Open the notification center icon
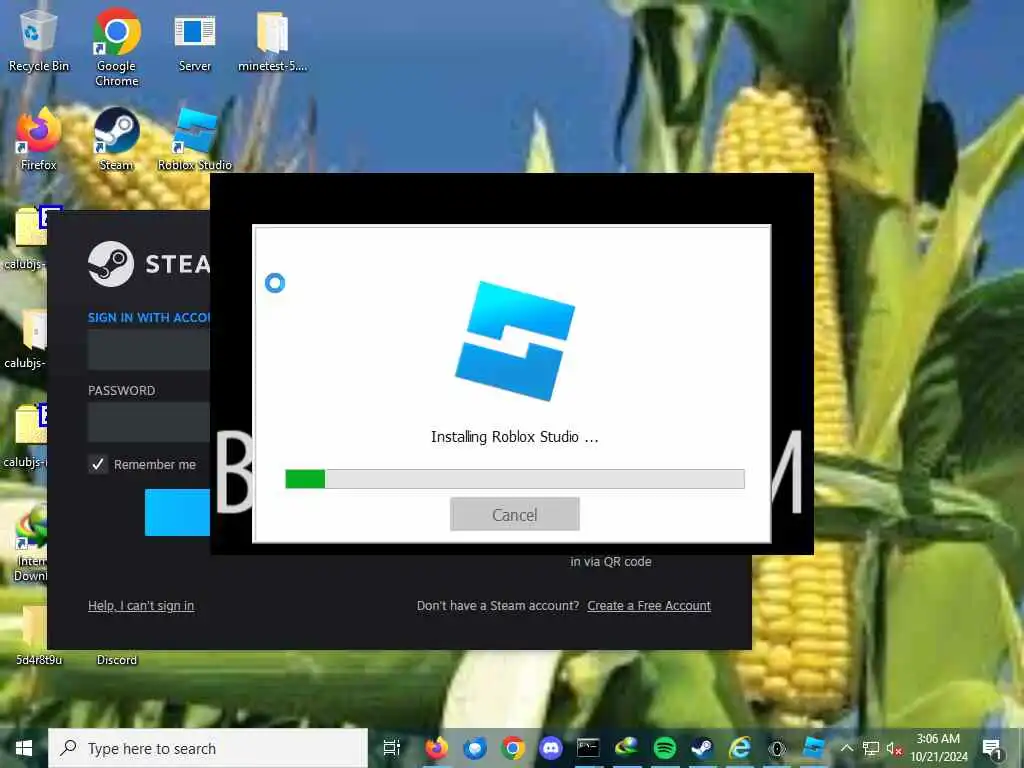 pyautogui.click(x=993, y=748)
